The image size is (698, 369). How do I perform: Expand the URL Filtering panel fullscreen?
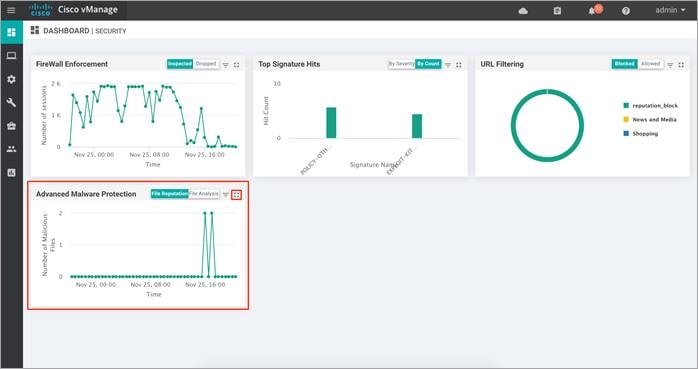(681, 65)
